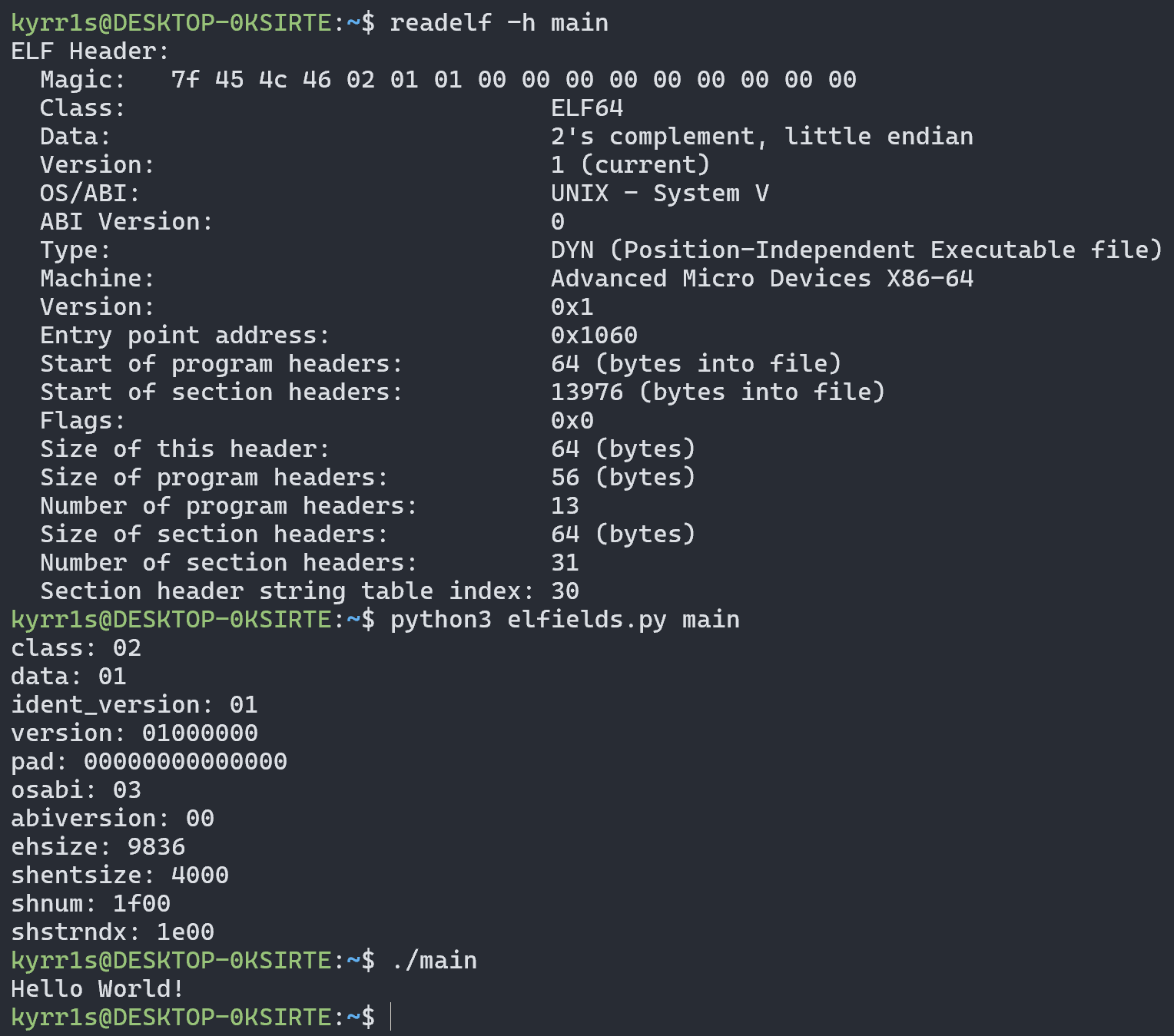Screen dimensions: 1174x1036
Task: Click the 'ehsize: 9836' output line
Action: click(98, 847)
